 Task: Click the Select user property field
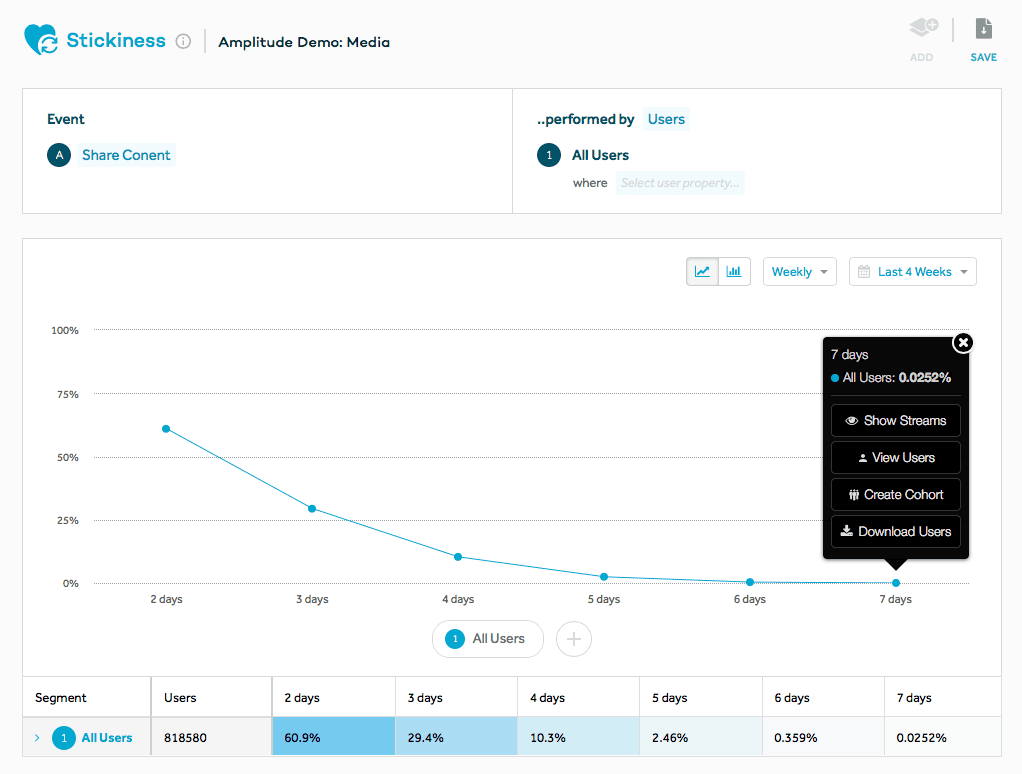(x=679, y=183)
